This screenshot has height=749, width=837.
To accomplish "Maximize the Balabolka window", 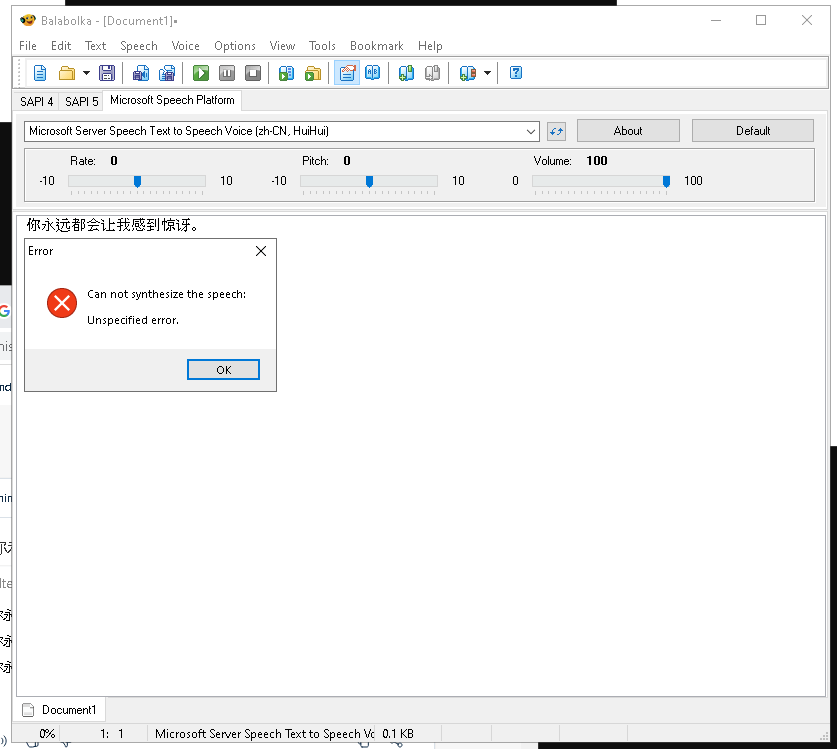I will 761,20.
